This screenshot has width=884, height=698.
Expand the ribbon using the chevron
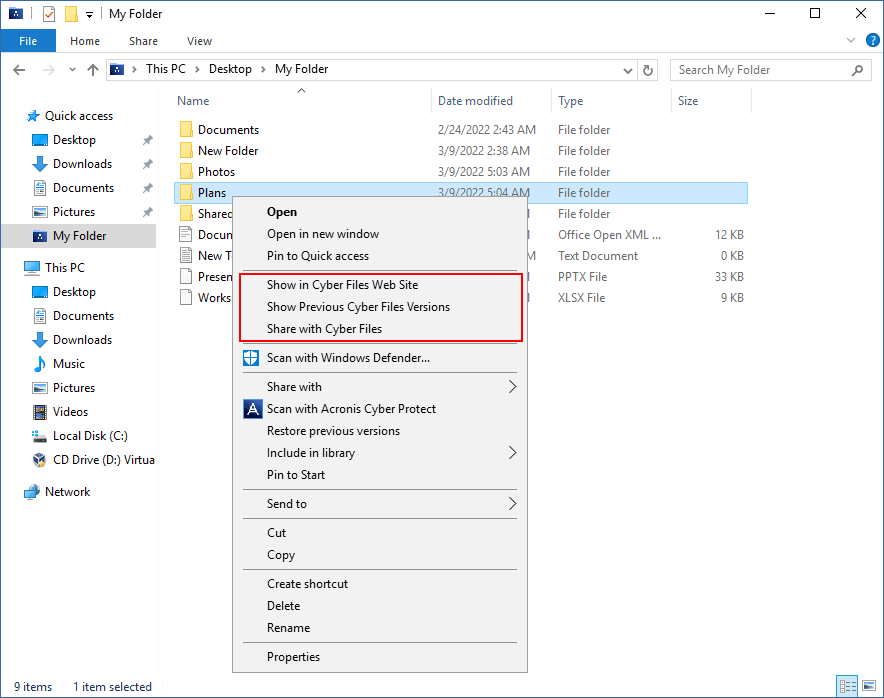click(850, 41)
